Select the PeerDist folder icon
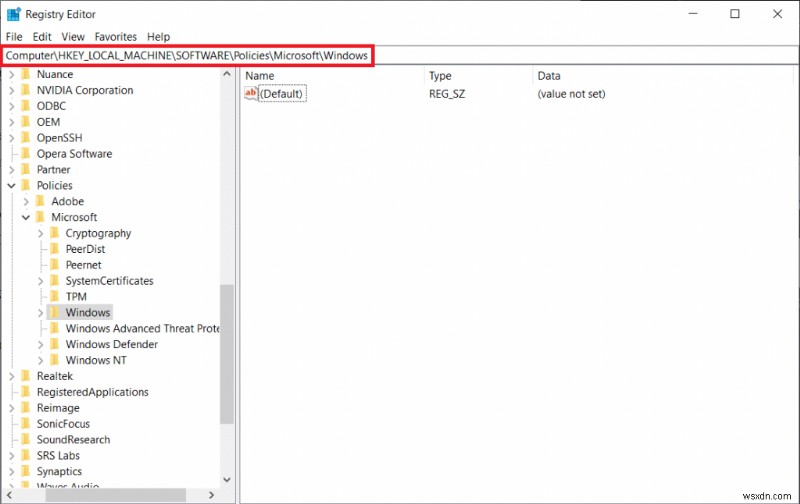This screenshot has width=800, height=504. pos(55,249)
